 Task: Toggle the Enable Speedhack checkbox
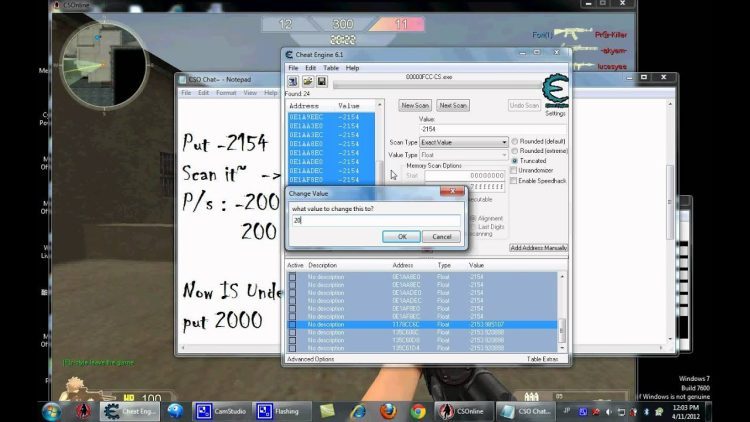(514, 181)
